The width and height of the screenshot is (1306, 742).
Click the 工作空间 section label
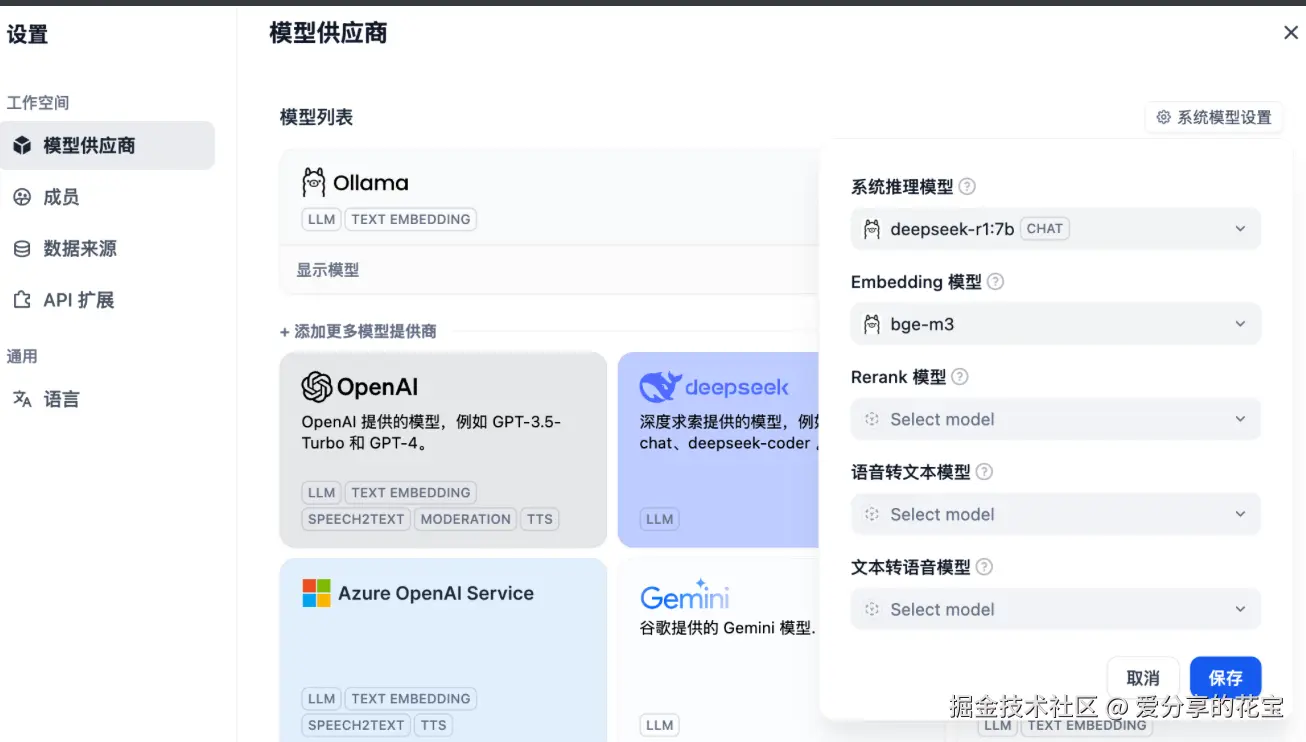(38, 103)
